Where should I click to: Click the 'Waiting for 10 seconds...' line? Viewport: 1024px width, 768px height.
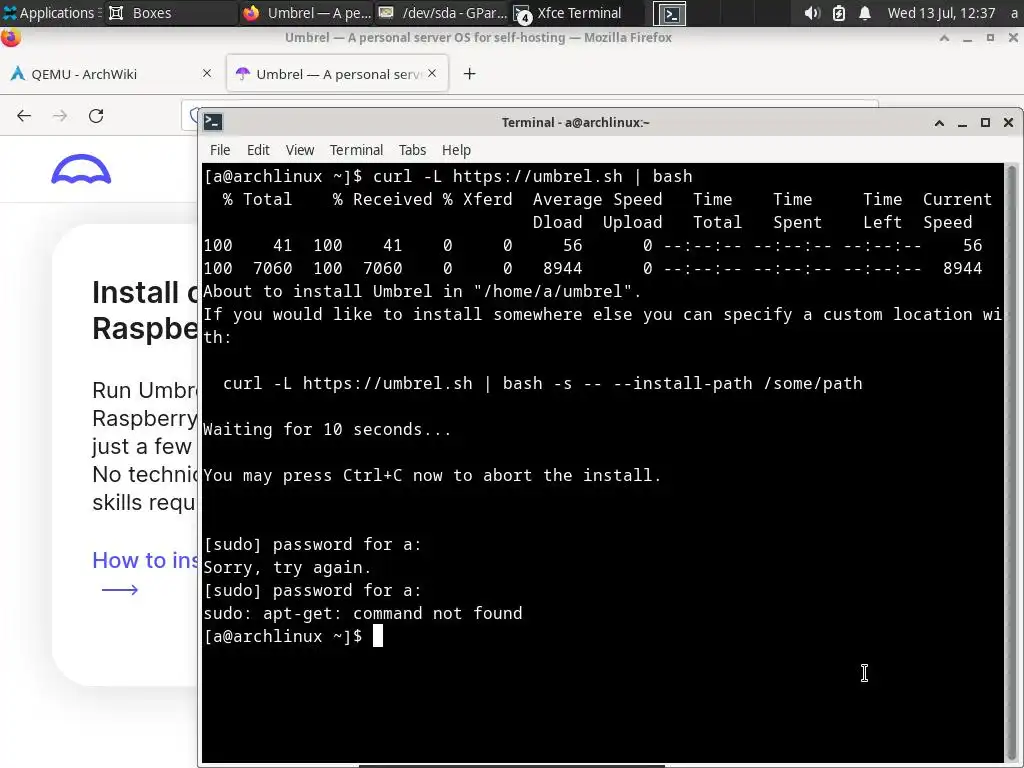tap(327, 429)
